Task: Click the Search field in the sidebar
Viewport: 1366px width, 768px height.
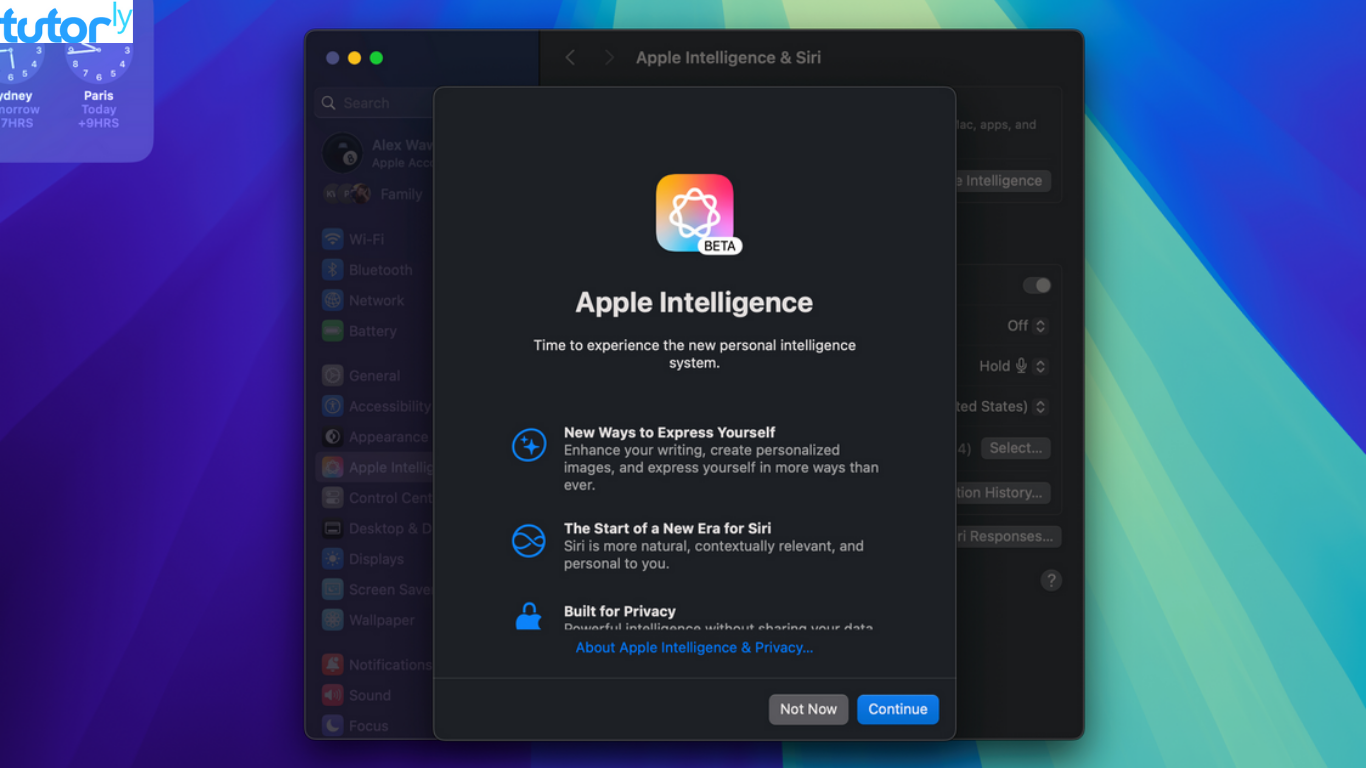Action: coord(373,103)
